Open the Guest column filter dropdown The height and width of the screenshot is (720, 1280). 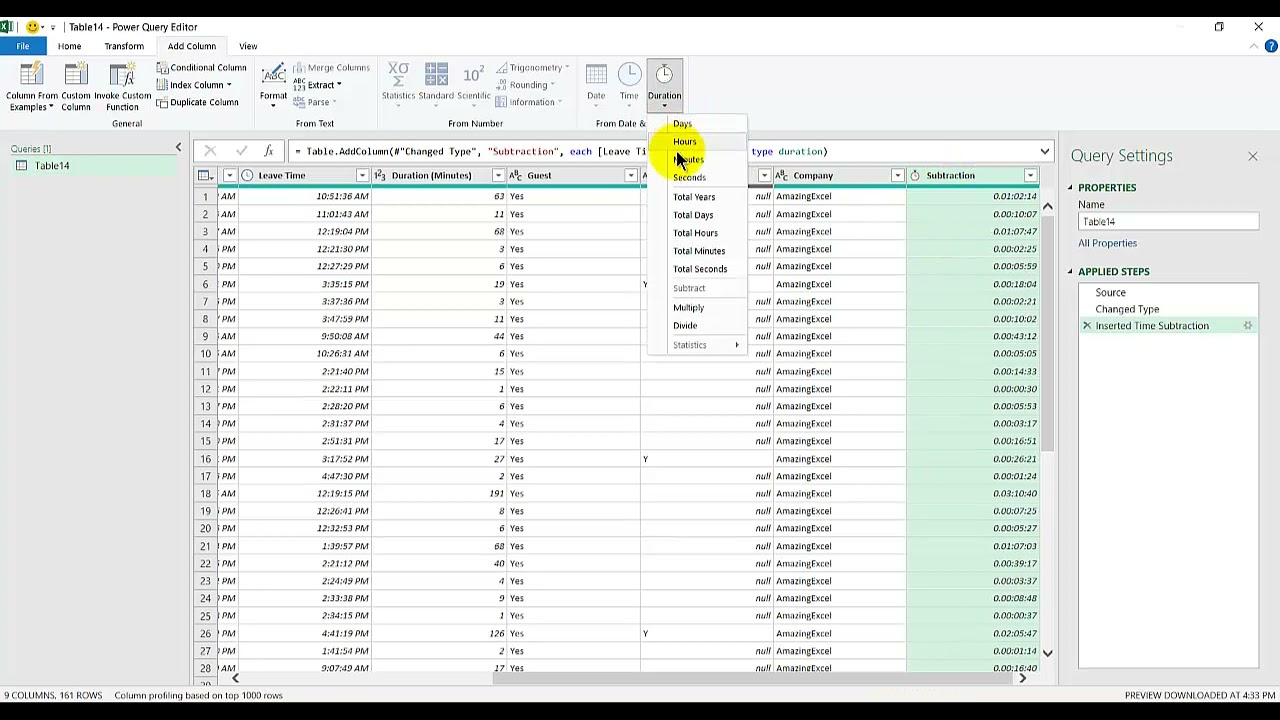tap(631, 176)
